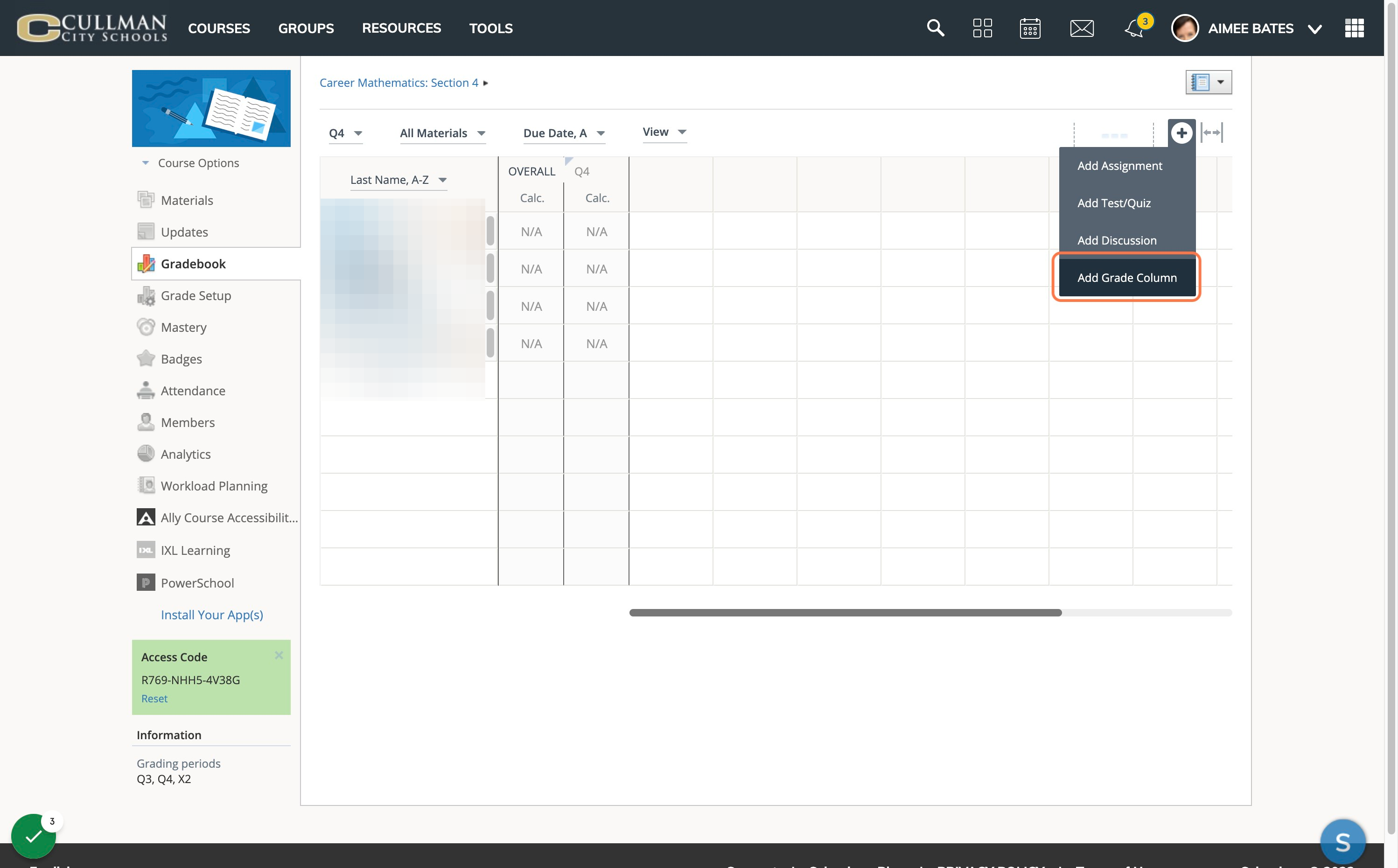Screen dimensions: 1398x868
Task: Expand the View dropdown
Action: pyautogui.click(x=664, y=132)
